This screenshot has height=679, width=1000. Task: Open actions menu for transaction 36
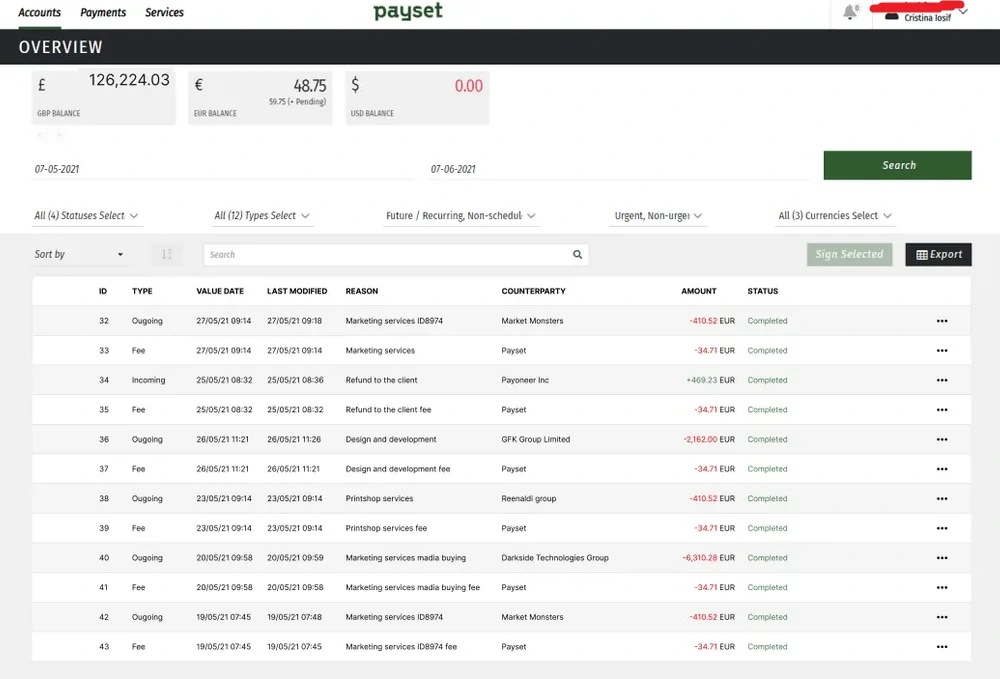tap(941, 439)
